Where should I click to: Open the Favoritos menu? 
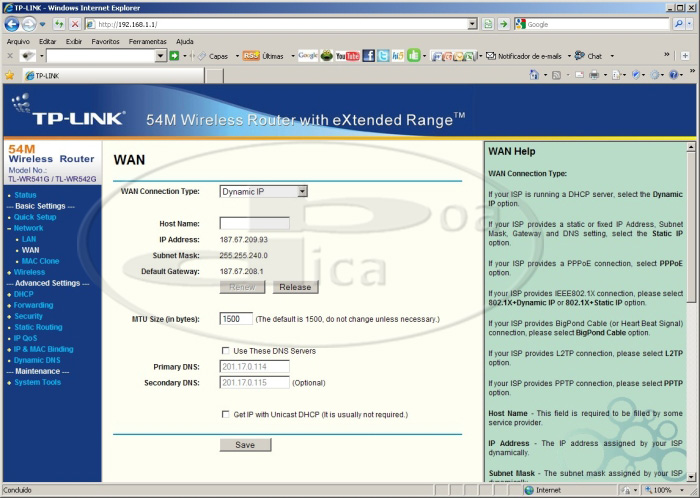tap(105, 42)
